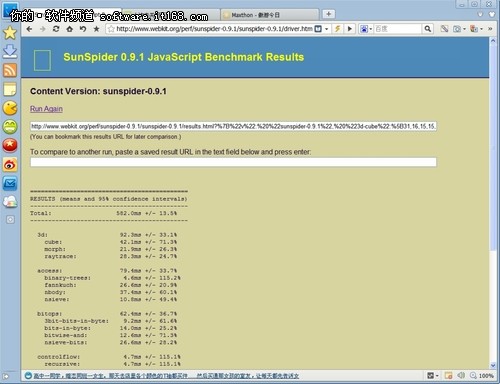Open the RSS feed reader sidebar icon

10,70
